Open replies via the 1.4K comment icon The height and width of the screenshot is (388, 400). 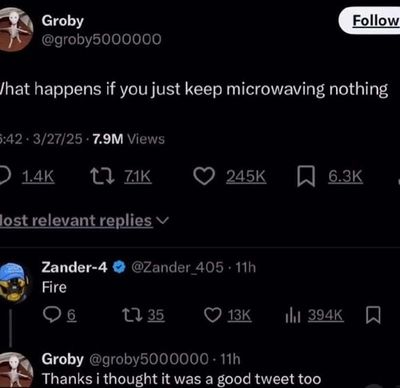(x=5, y=176)
